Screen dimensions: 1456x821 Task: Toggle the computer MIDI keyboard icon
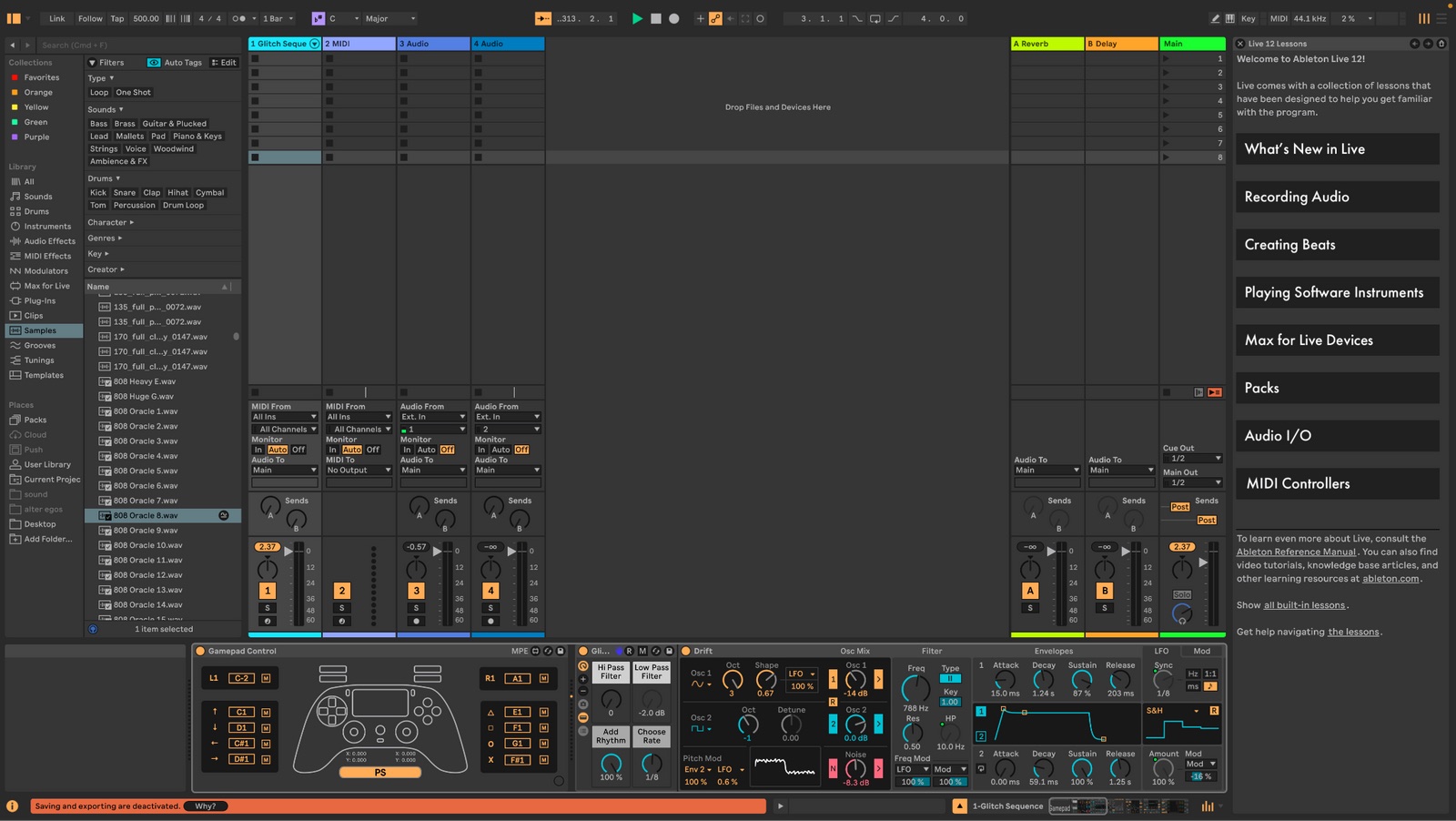pyautogui.click(x=1230, y=18)
